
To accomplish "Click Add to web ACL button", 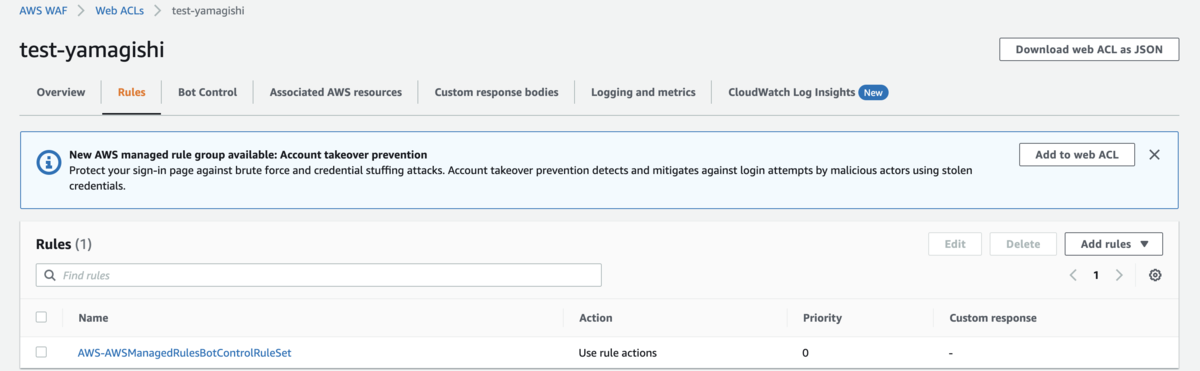I will click(1077, 155).
